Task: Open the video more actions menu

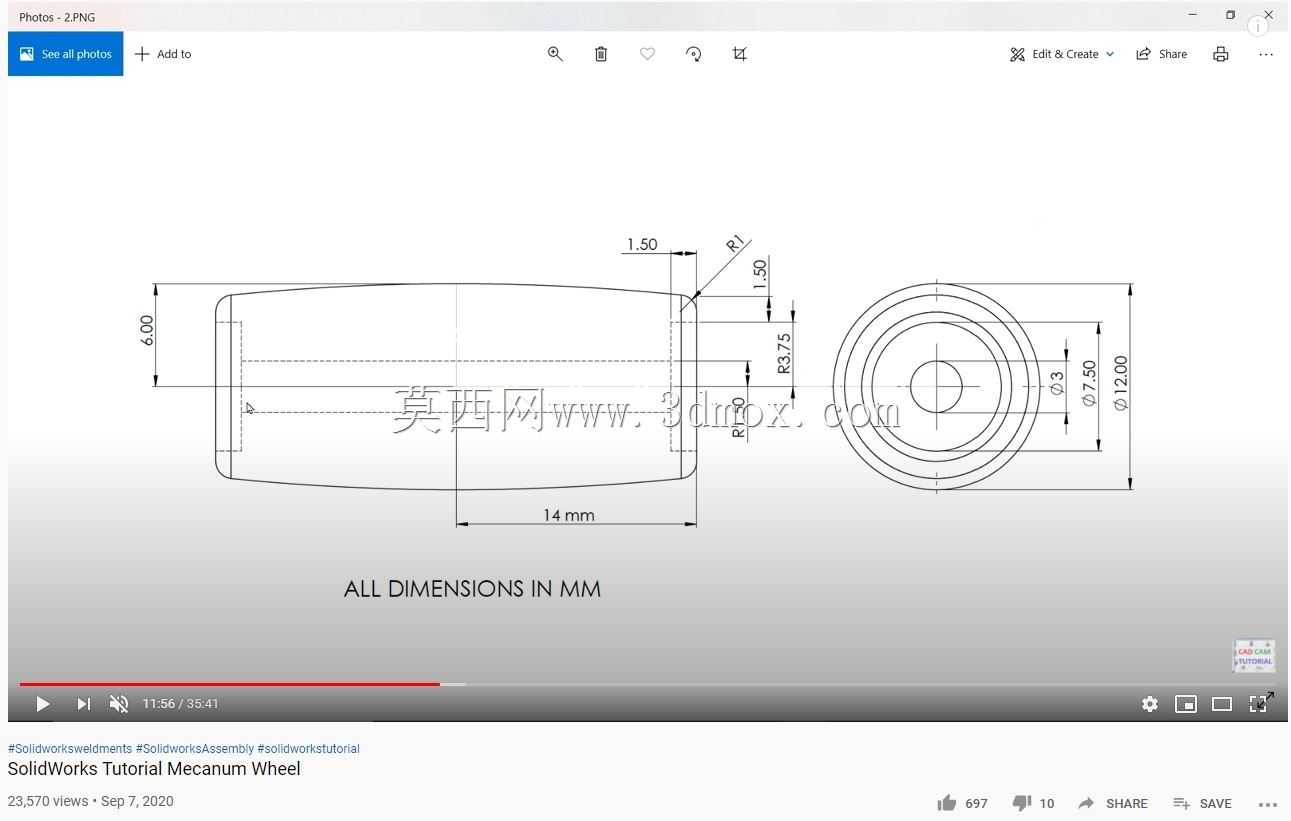Action: coord(1268,804)
